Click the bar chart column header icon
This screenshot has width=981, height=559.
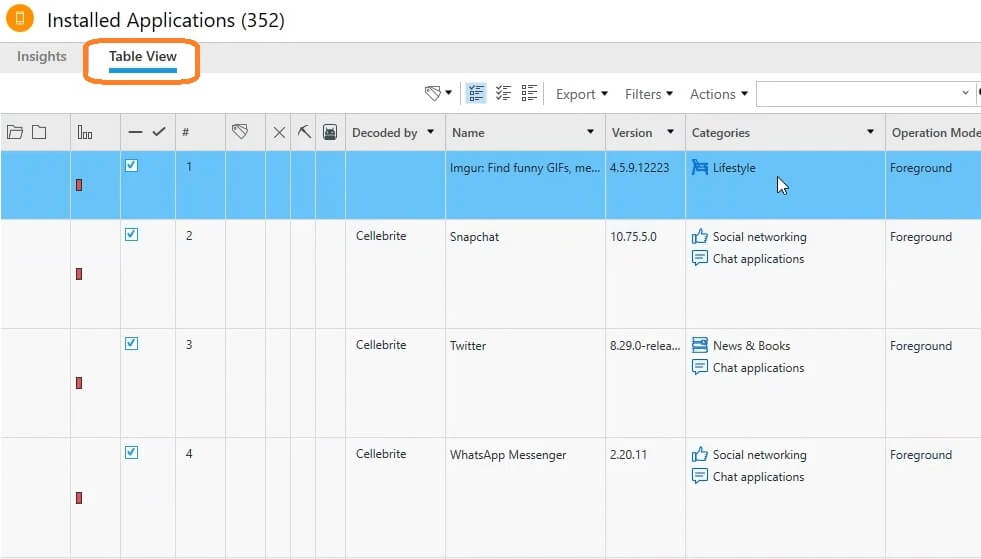click(85, 133)
